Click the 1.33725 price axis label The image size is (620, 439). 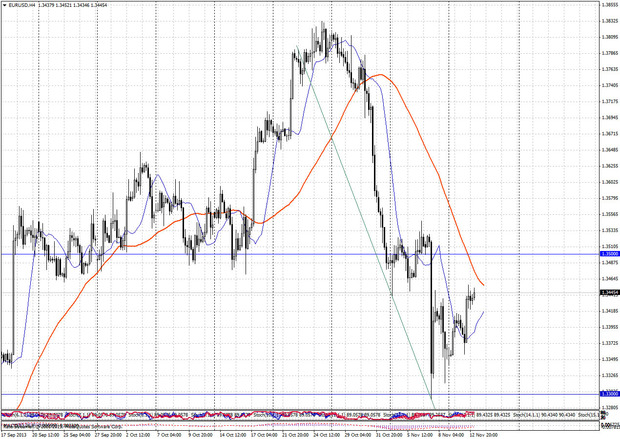610,343
